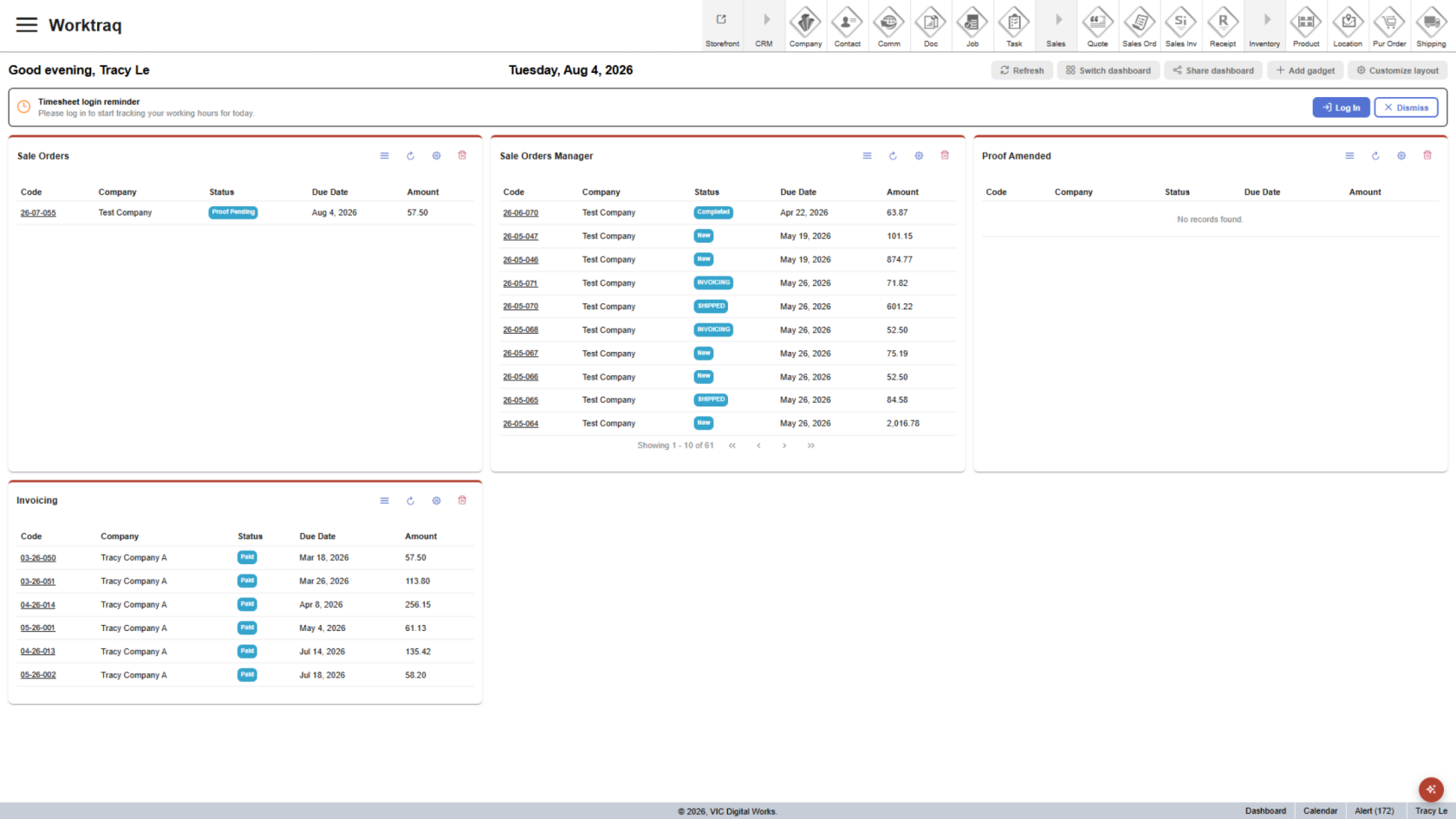This screenshot has height=819, width=1456.
Task: Open invoice 04-26-014
Action: pyautogui.click(x=38, y=605)
